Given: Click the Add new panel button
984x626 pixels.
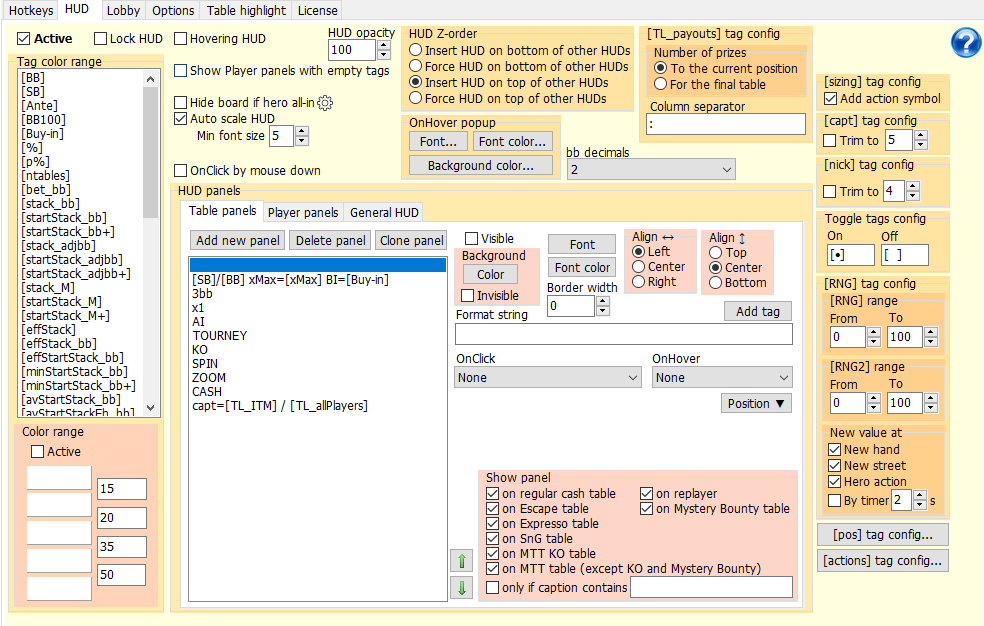Looking at the screenshot, I should coord(237,240).
